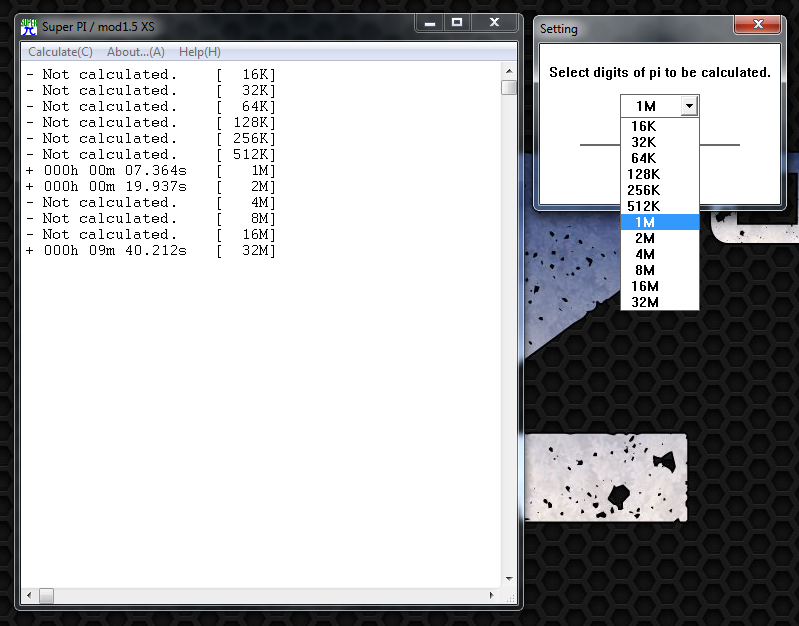The height and width of the screenshot is (626, 799).
Task: Click the 32K Not calculated row
Action: 151,90
